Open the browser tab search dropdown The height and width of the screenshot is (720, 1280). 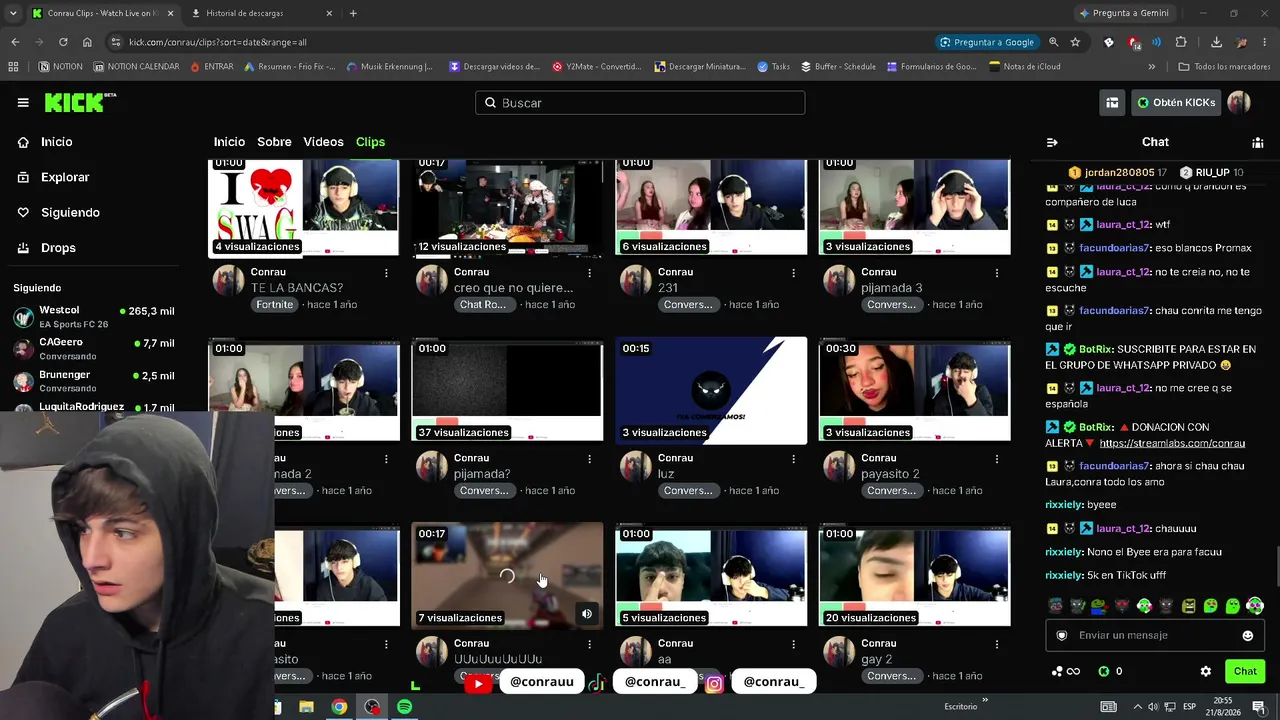tap(13, 13)
